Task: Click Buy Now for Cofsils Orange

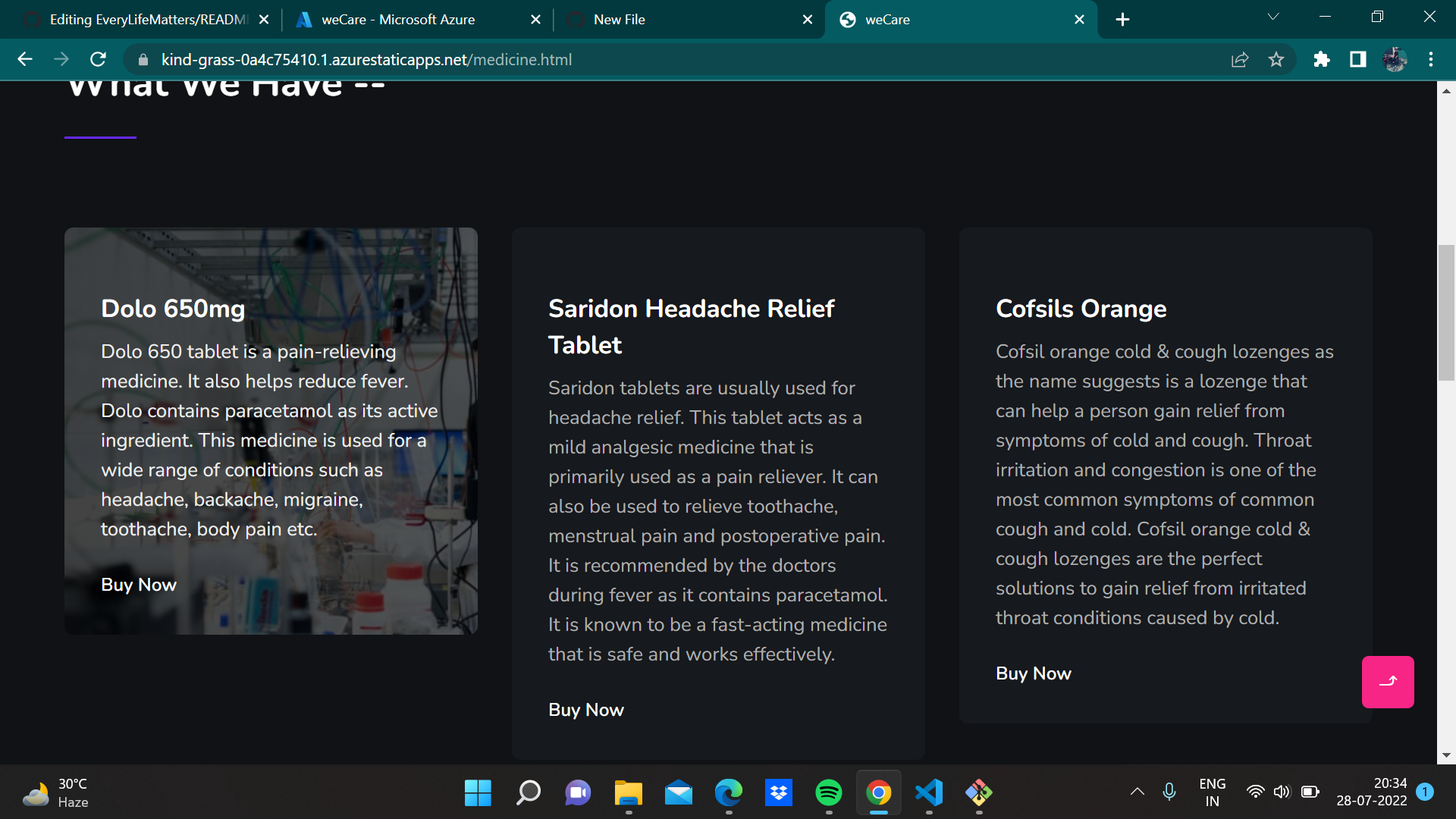Action: point(1033,673)
